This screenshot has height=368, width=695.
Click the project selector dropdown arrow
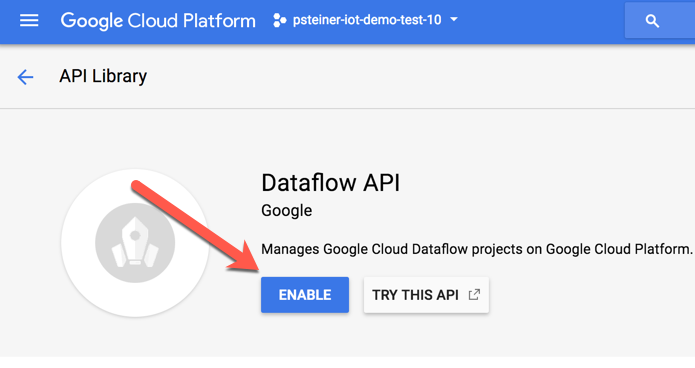click(x=453, y=20)
